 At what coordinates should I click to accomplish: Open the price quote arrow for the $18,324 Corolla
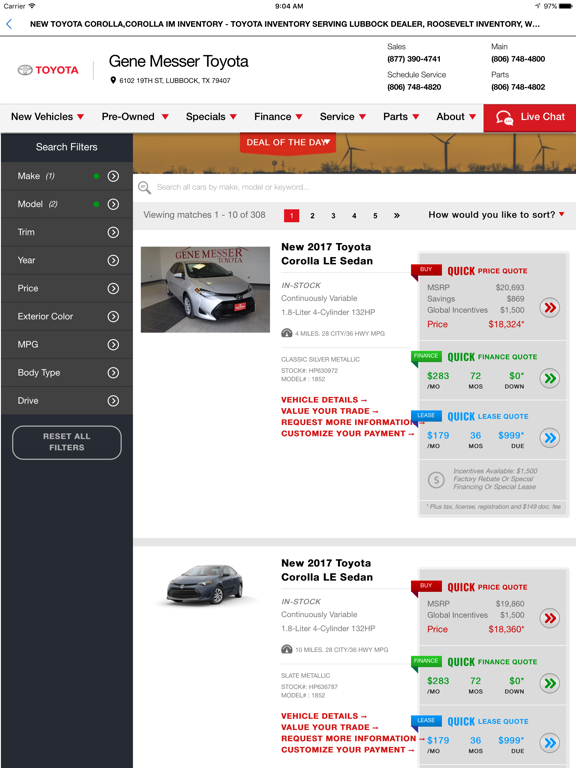point(550,308)
